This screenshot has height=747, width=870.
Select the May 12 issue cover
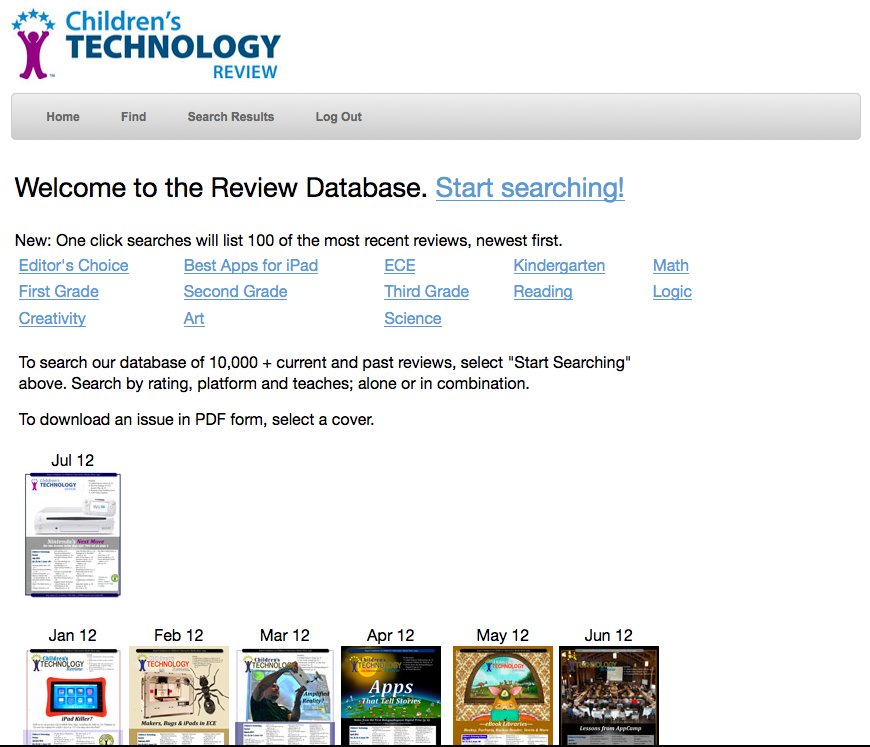503,696
